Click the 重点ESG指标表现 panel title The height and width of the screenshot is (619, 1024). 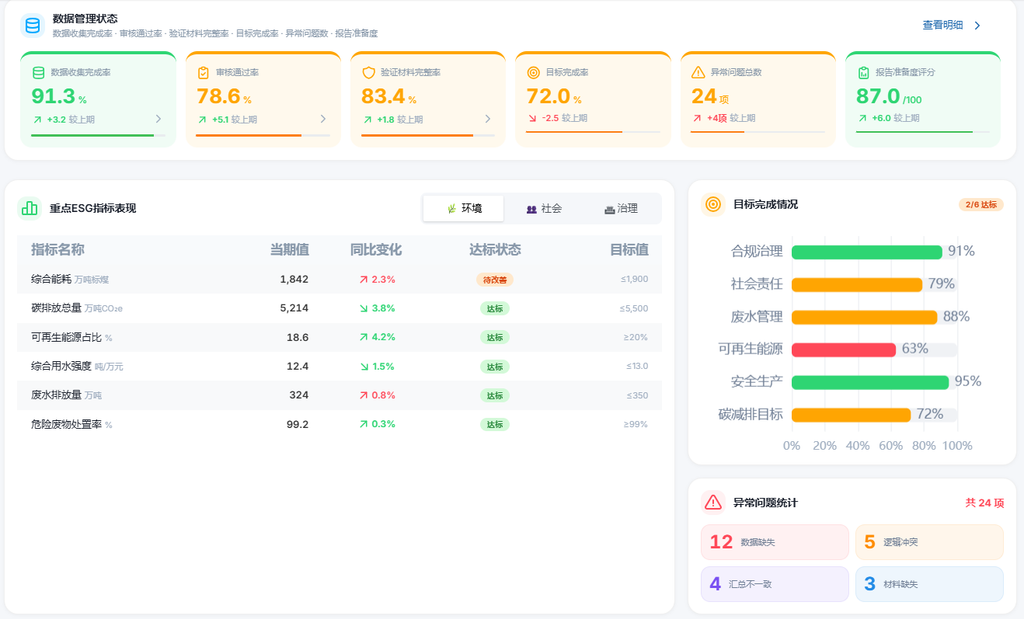(93, 208)
